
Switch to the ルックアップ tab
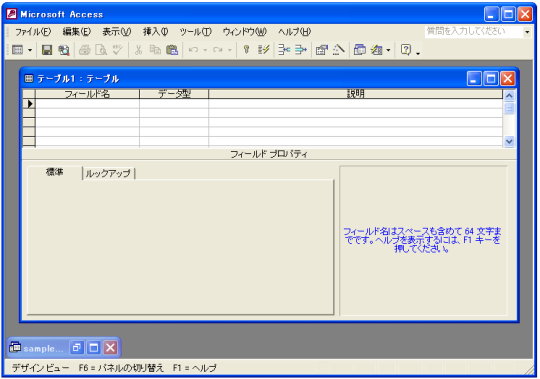coord(108,173)
